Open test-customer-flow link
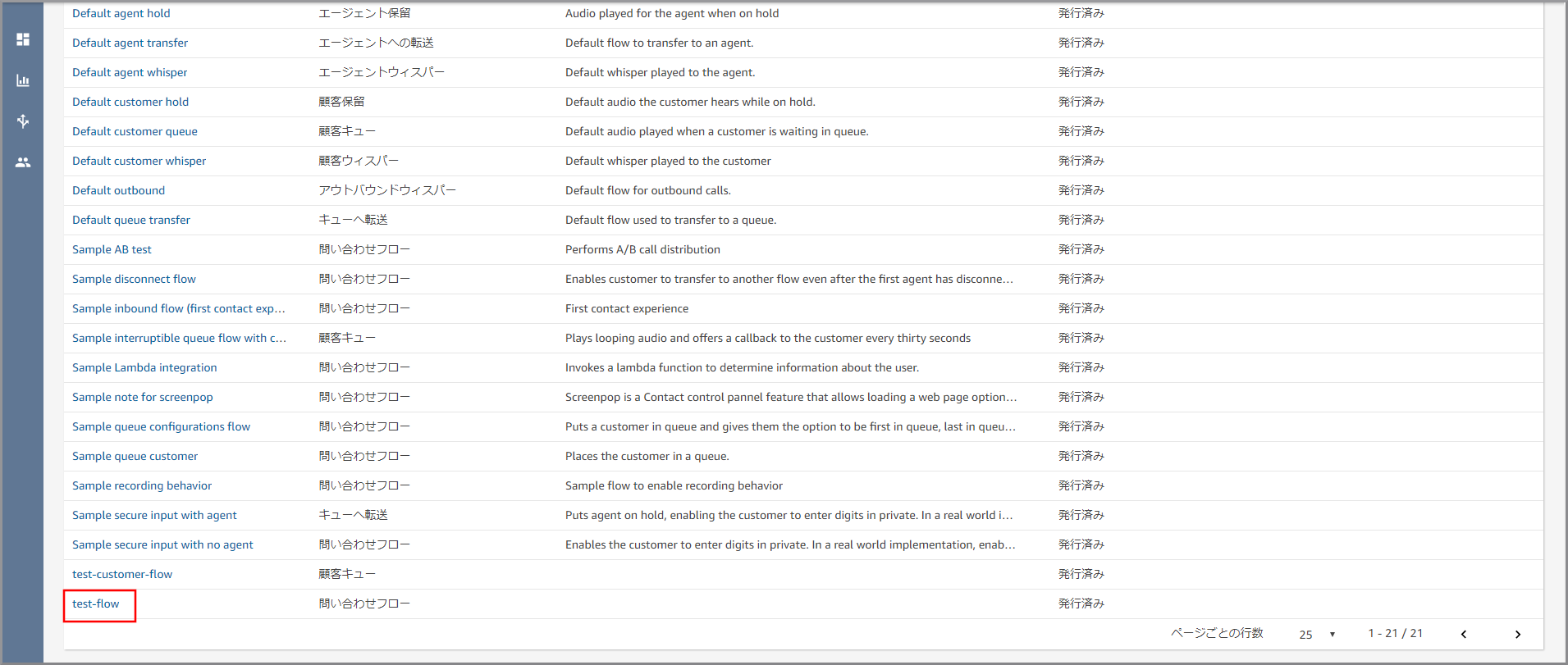This screenshot has height=665, width=1568. click(x=122, y=575)
